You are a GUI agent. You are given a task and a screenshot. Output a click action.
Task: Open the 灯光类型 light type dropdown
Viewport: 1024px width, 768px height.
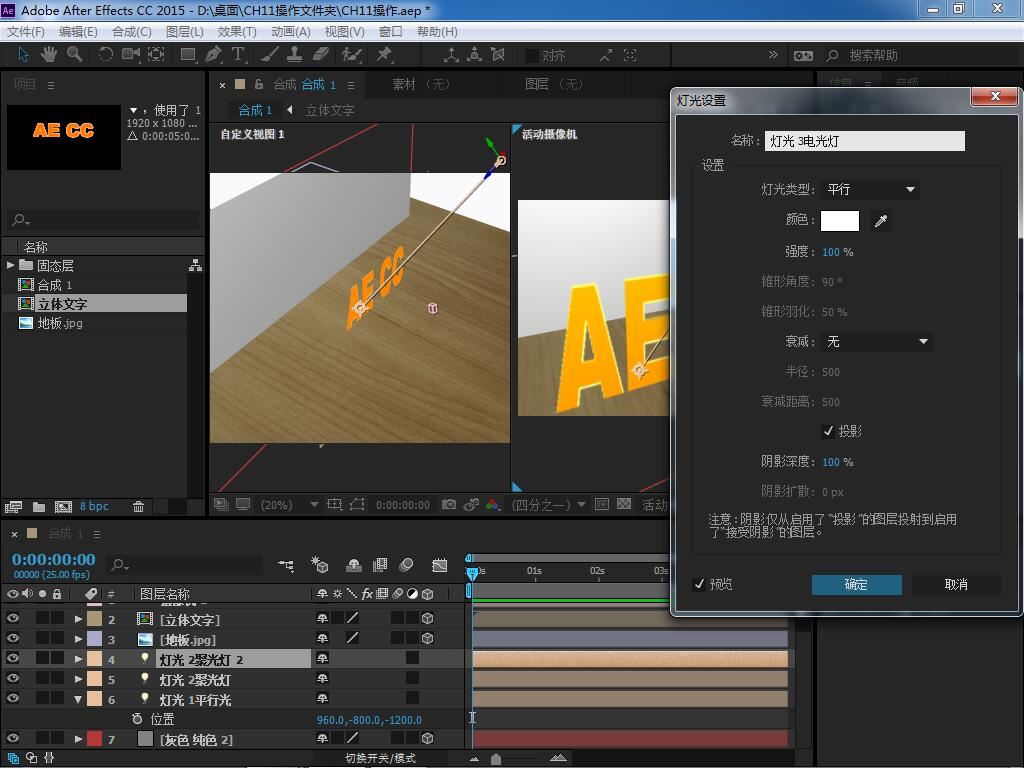pyautogui.click(x=870, y=189)
